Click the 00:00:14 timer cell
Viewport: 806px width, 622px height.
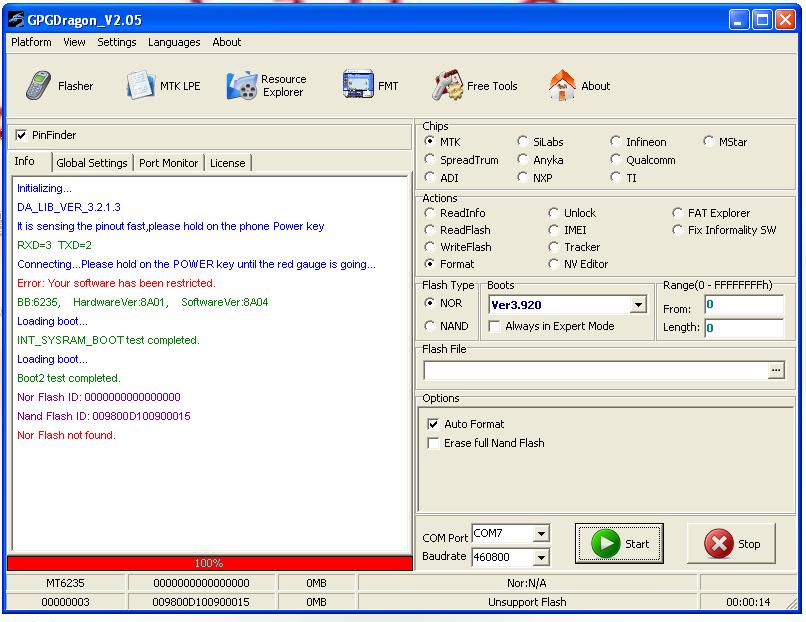748,602
